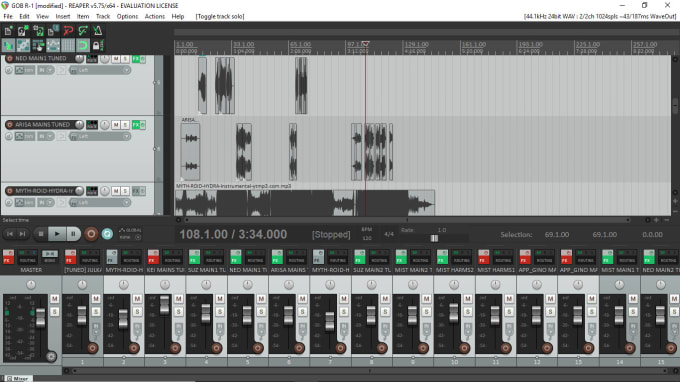Click the Play transport button
Screen dimensions: 680x382
tap(57, 234)
